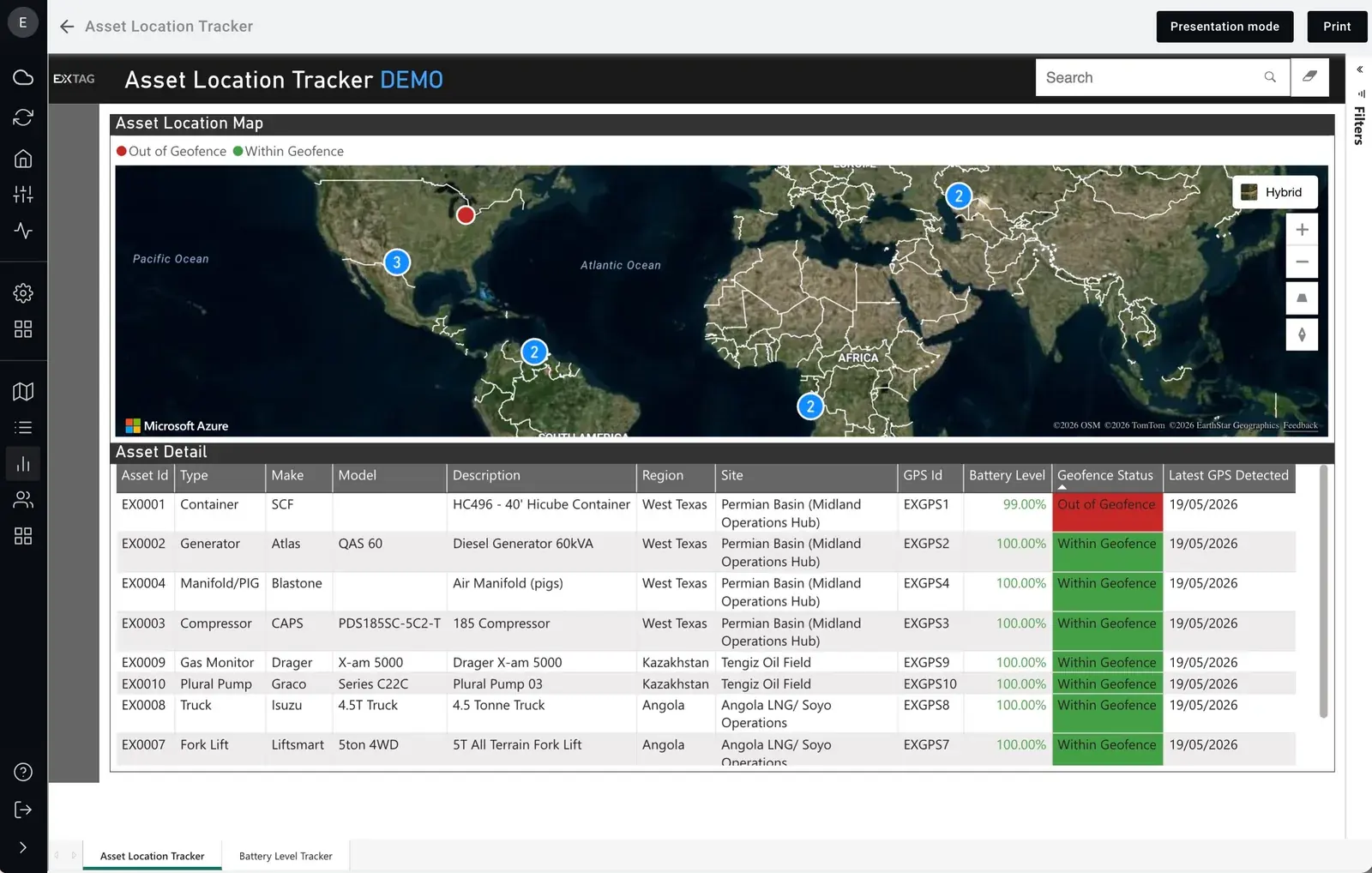Expand the Filters pane chevron
This screenshot has width=1372, height=873.
coord(1360,69)
